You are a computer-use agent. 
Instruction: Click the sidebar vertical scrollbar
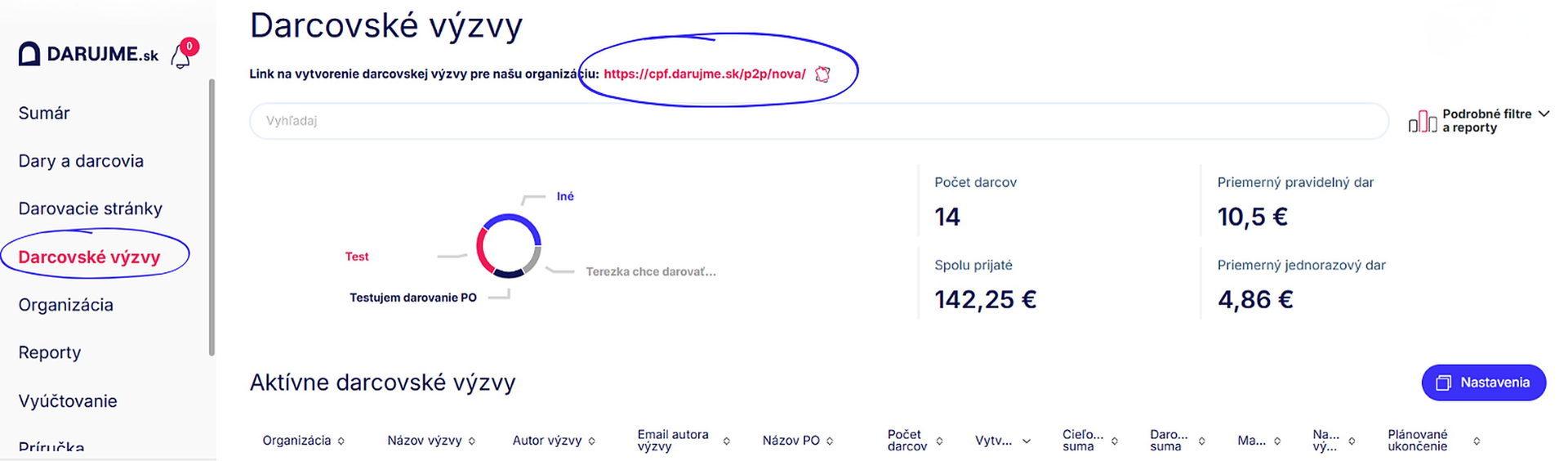[x=212, y=217]
